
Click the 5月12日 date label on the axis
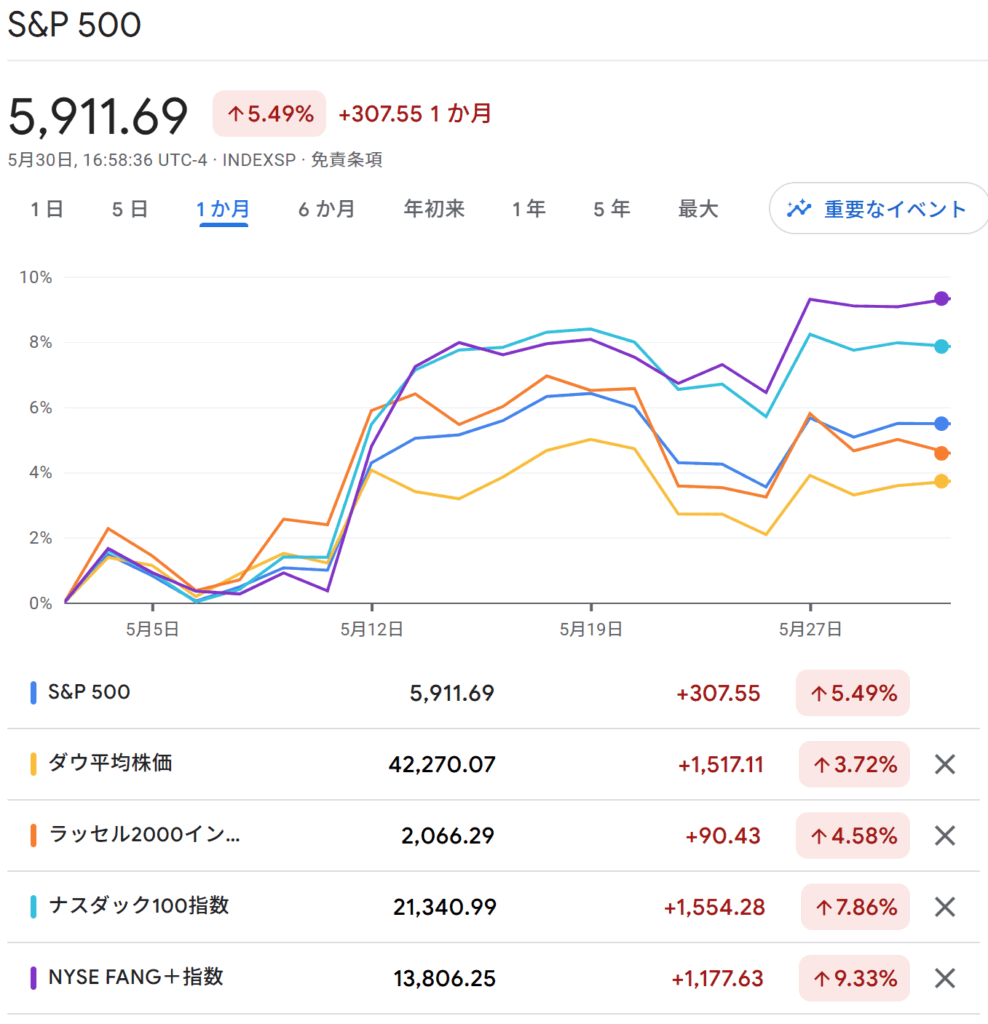coord(372,629)
